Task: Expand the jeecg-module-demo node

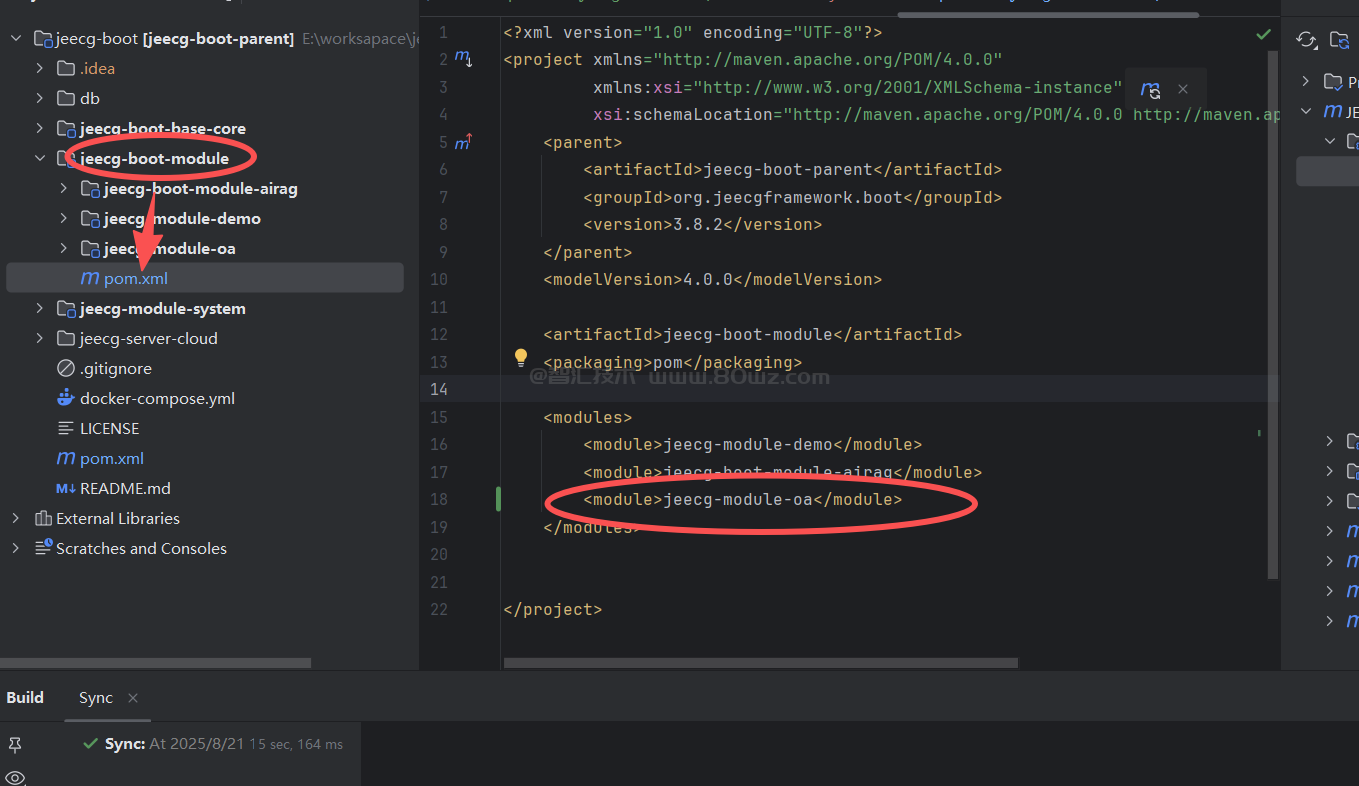Action: [x=64, y=218]
